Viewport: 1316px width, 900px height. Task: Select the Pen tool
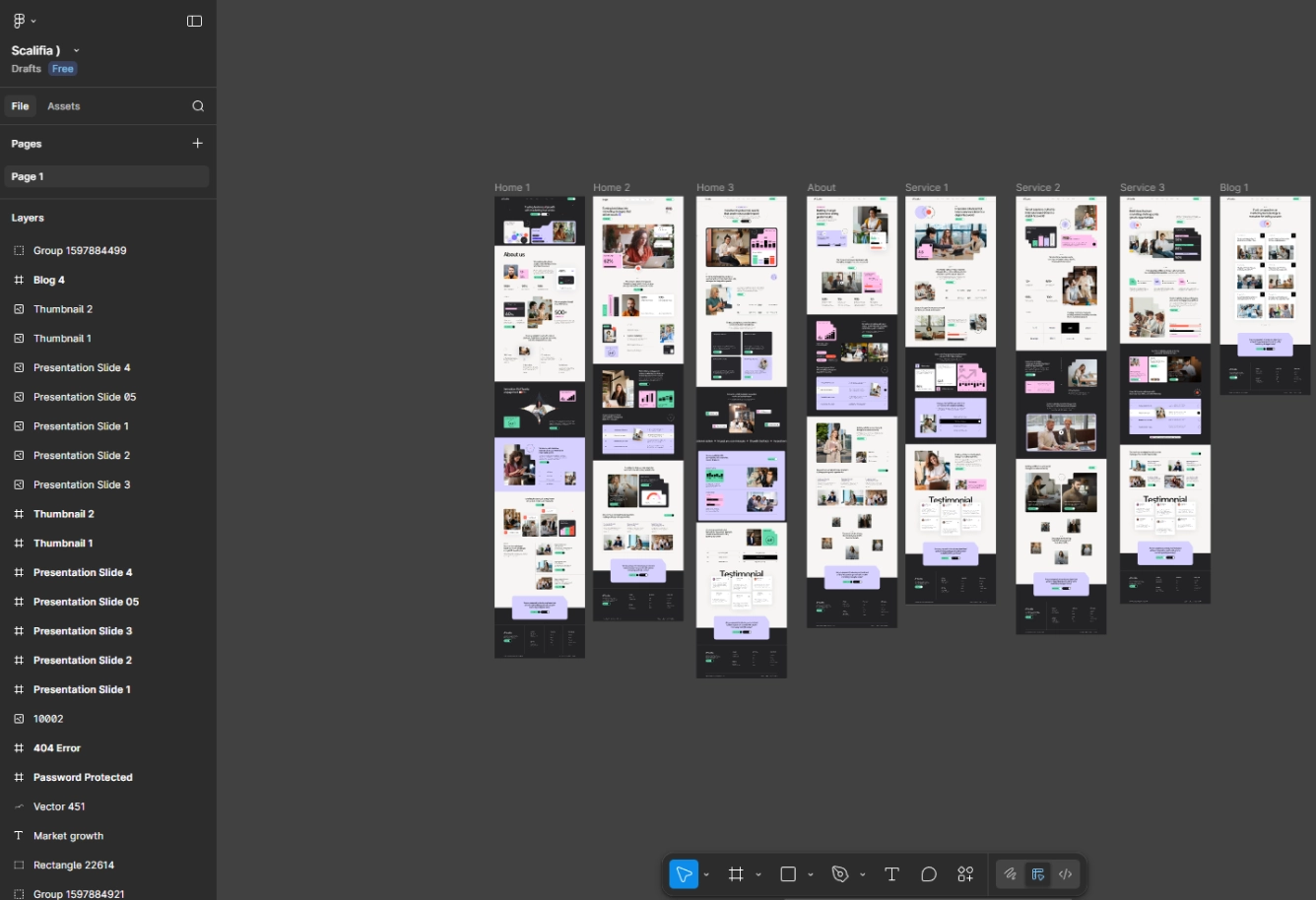point(840,874)
